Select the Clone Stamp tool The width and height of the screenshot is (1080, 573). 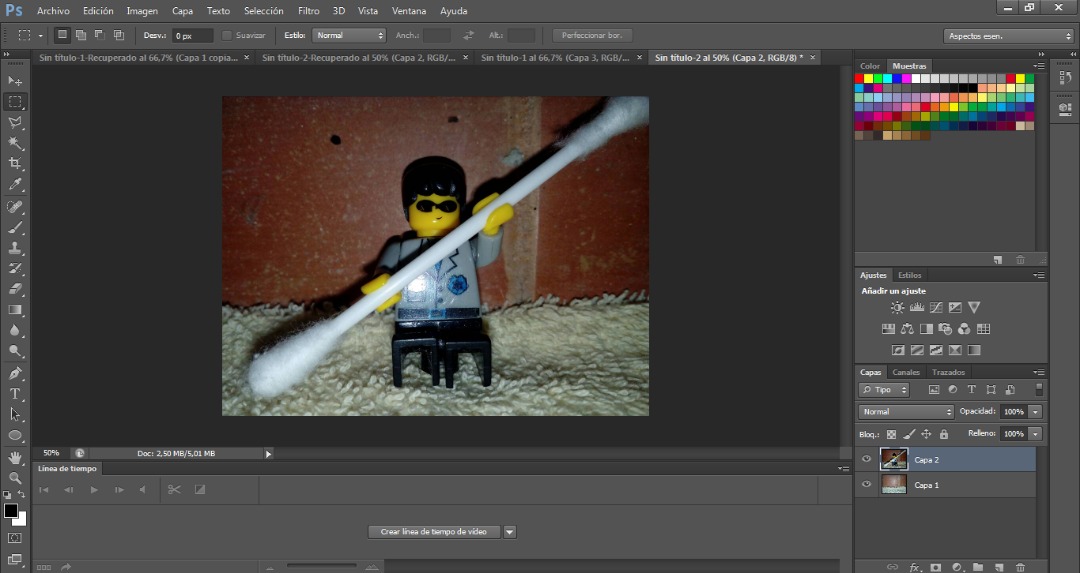tap(15, 248)
